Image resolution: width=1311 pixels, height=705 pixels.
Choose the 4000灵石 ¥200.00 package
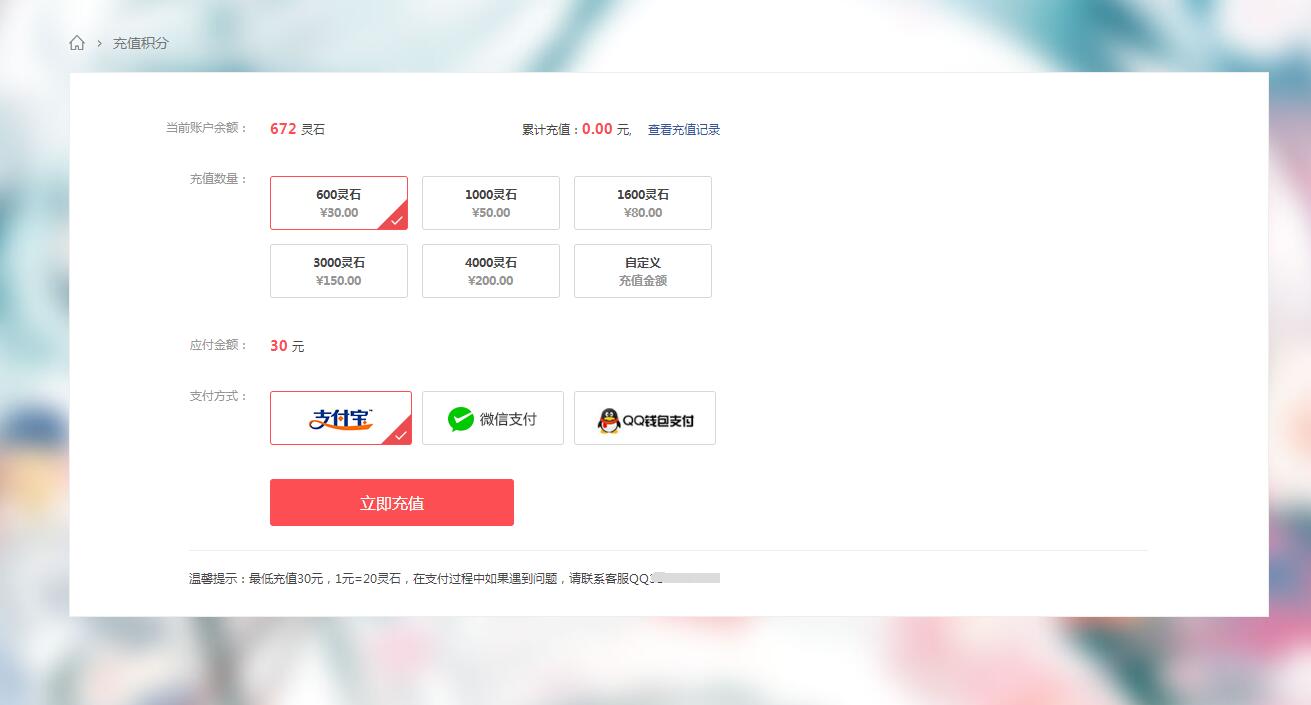click(x=490, y=271)
